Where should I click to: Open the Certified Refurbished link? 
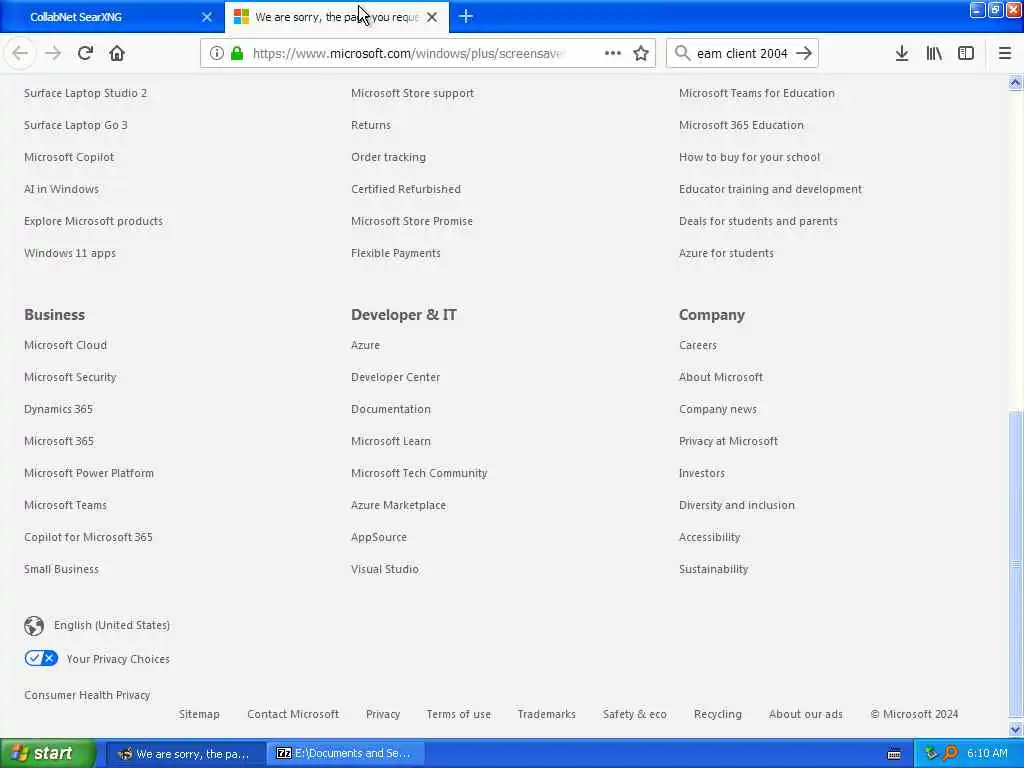point(406,189)
